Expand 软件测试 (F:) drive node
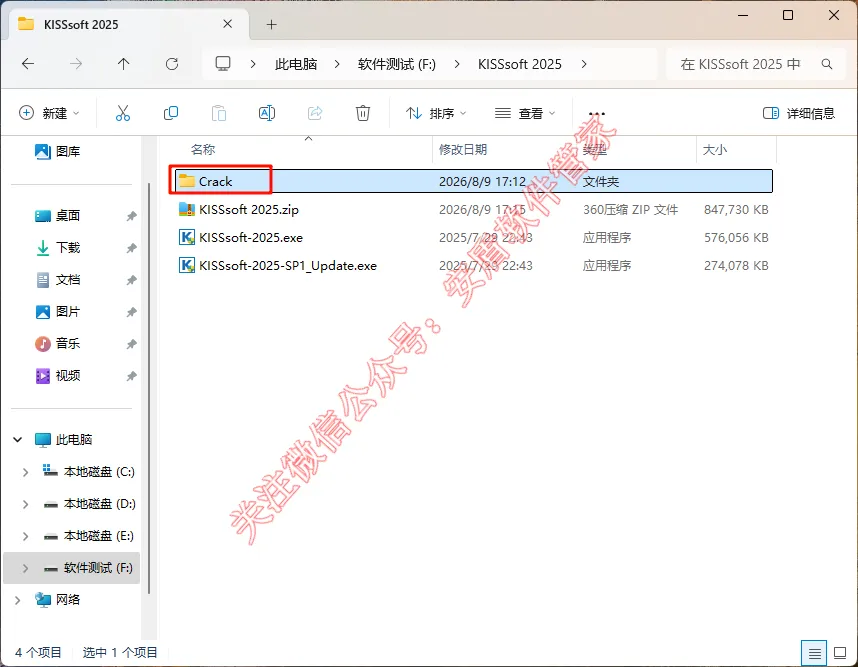Viewport: 858px width, 667px height. click(25, 568)
